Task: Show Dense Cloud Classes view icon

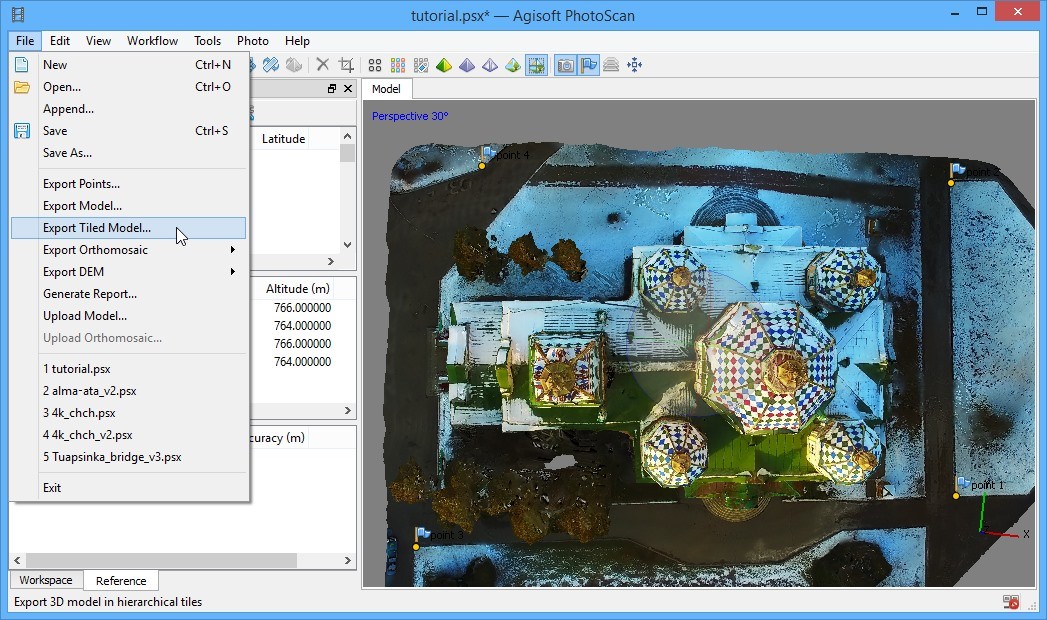Action: (421, 65)
